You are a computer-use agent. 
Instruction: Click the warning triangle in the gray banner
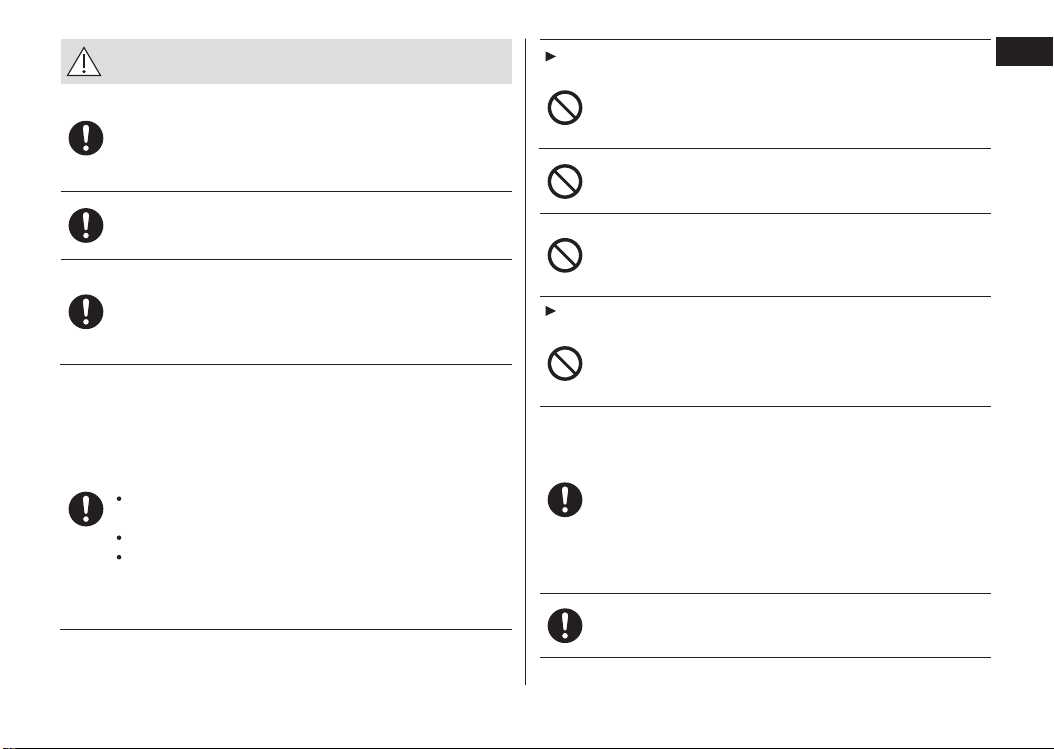coord(84,61)
